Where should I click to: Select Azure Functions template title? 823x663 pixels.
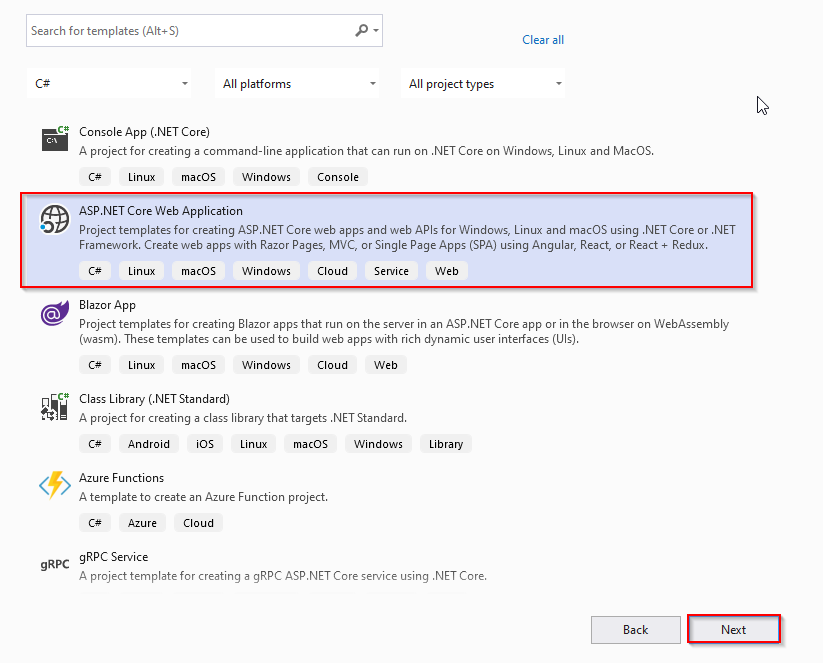click(x=121, y=478)
